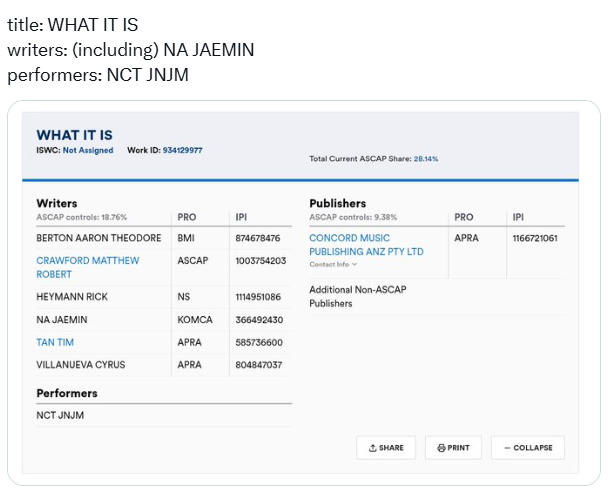Click the APRA PRO cell for TAN TIM
The height and width of the screenshot is (503, 609).
tap(189, 342)
